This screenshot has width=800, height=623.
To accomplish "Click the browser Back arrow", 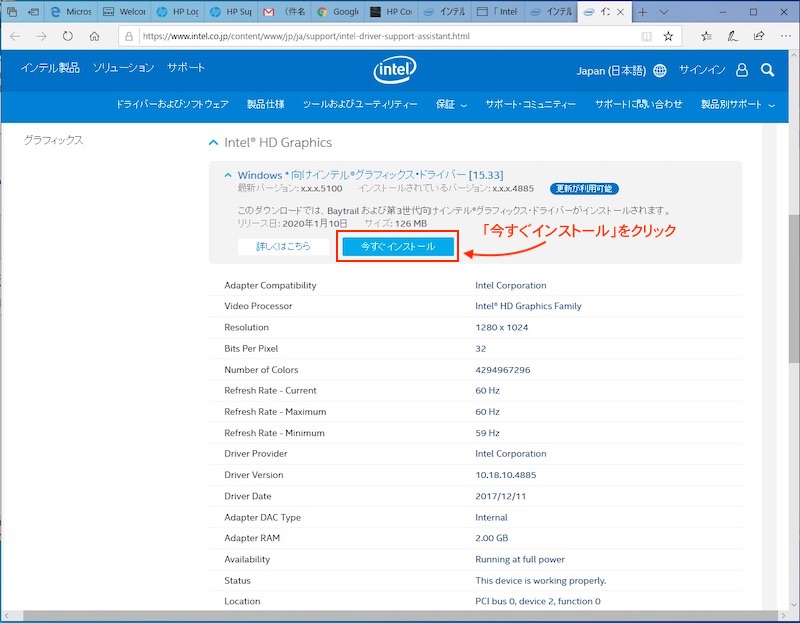I will pyautogui.click(x=15, y=36).
